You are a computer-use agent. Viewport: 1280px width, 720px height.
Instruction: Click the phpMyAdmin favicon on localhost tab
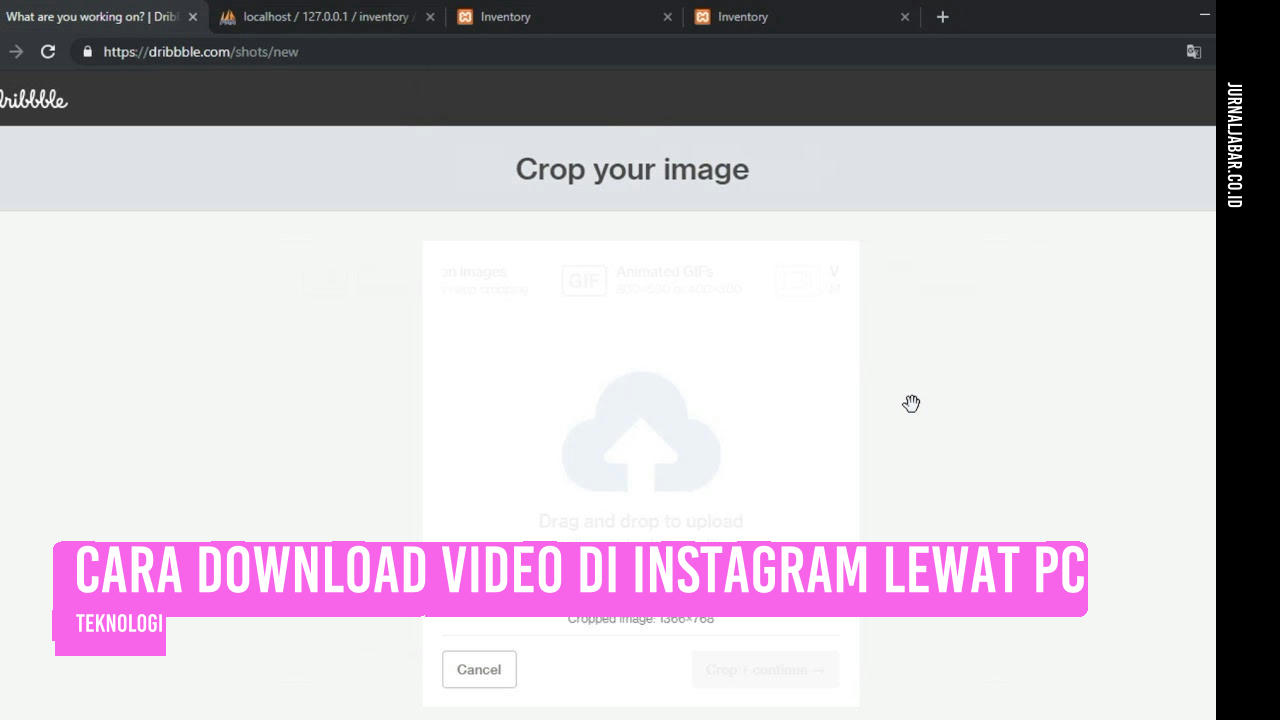228,17
